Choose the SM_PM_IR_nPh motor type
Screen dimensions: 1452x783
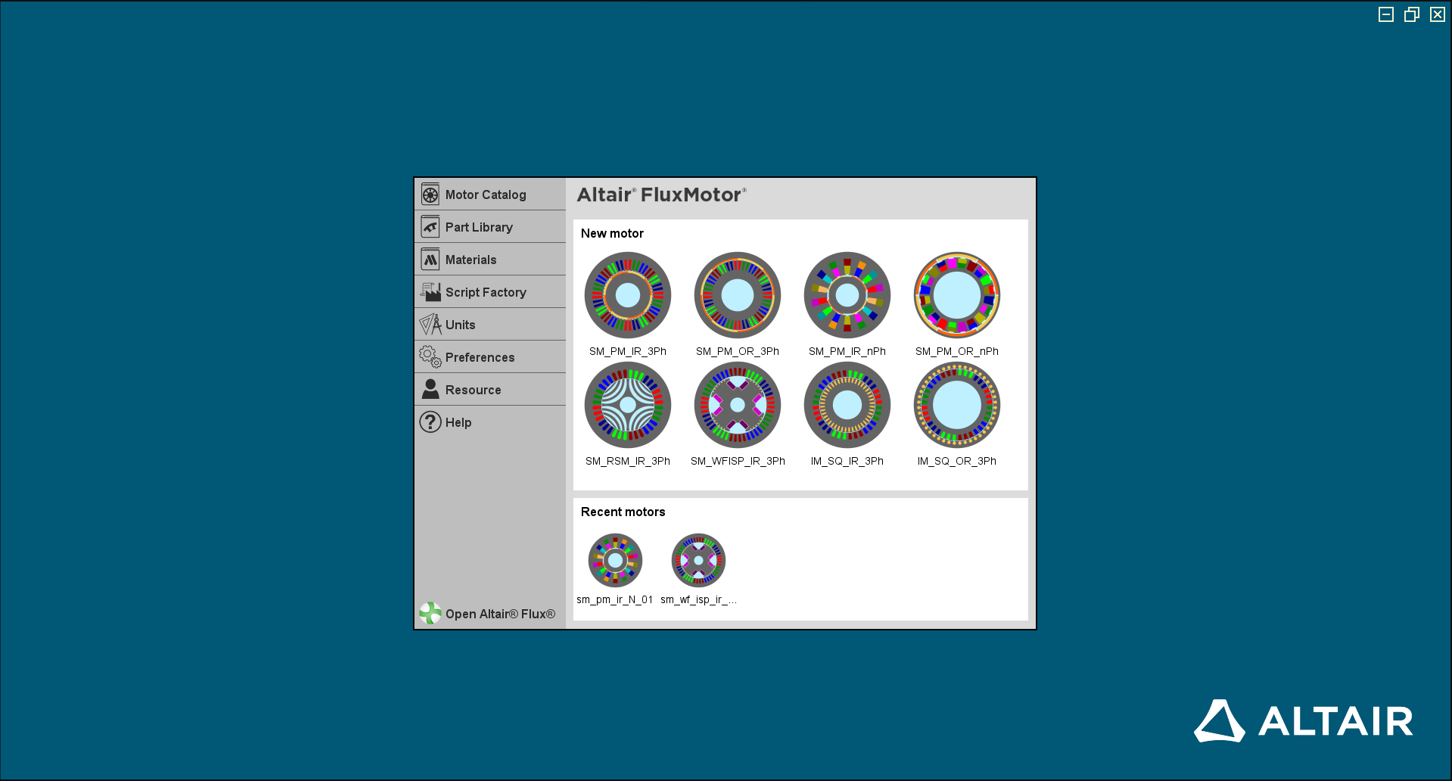847,296
